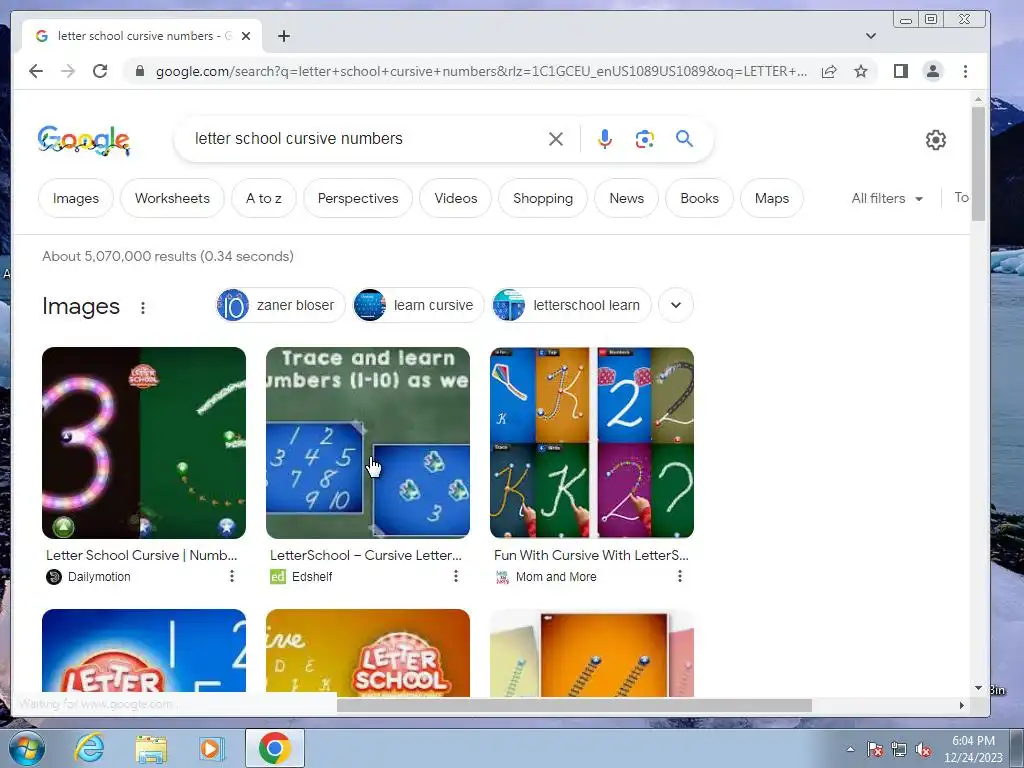Viewport: 1024px width, 768px height.
Task: Open the blue Letter logo thumbnail
Action: click(144, 652)
